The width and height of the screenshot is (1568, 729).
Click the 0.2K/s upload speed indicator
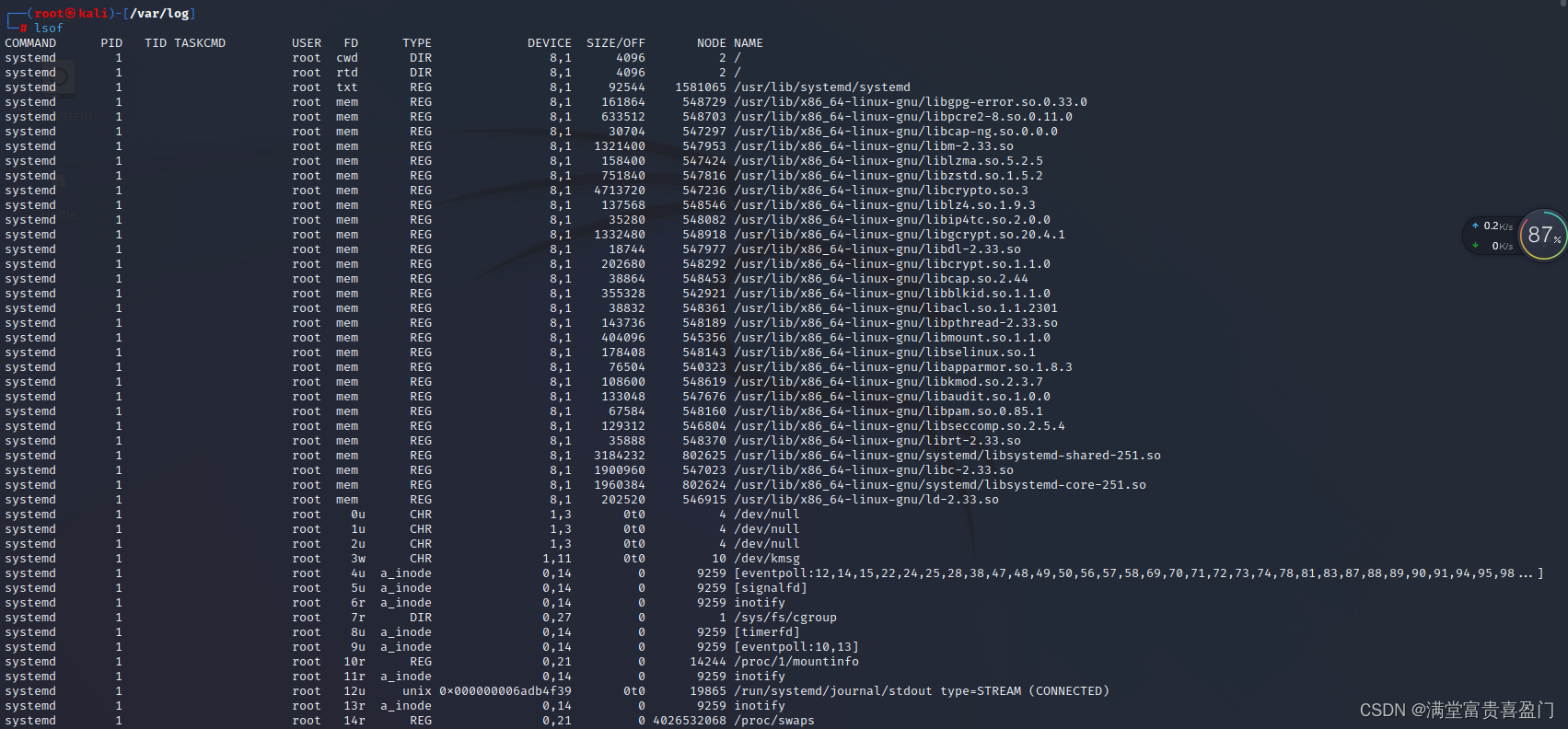[x=1493, y=226]
